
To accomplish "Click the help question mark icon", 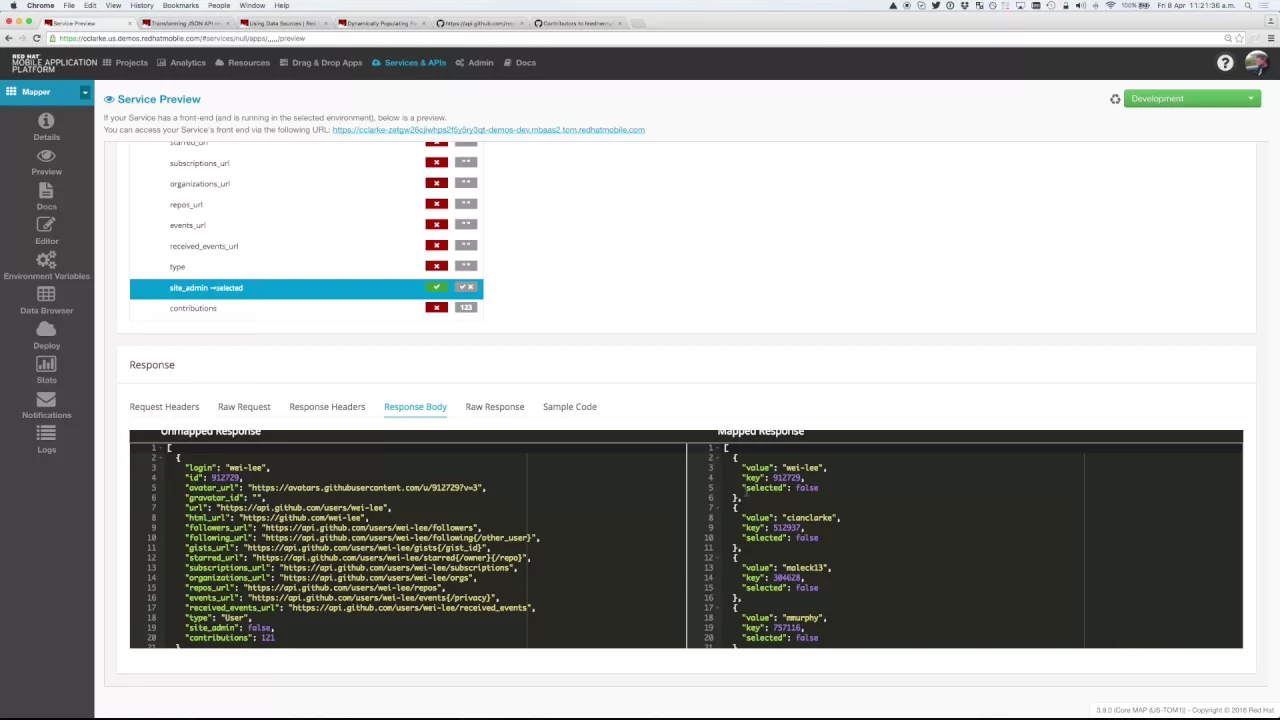I will 1225,63.
